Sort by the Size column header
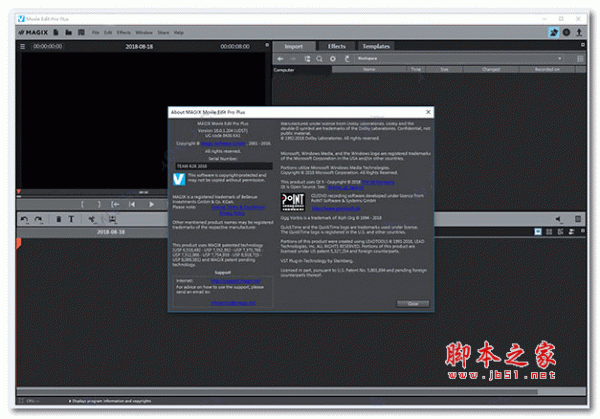 point(444,69)
